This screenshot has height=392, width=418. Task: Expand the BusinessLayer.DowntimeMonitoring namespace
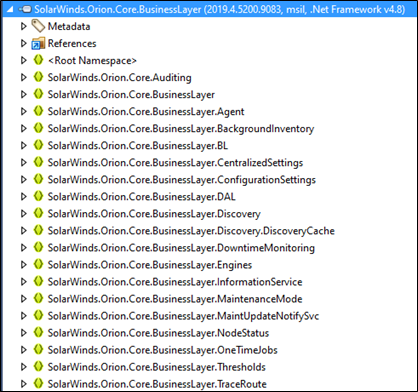click(23, 247)
